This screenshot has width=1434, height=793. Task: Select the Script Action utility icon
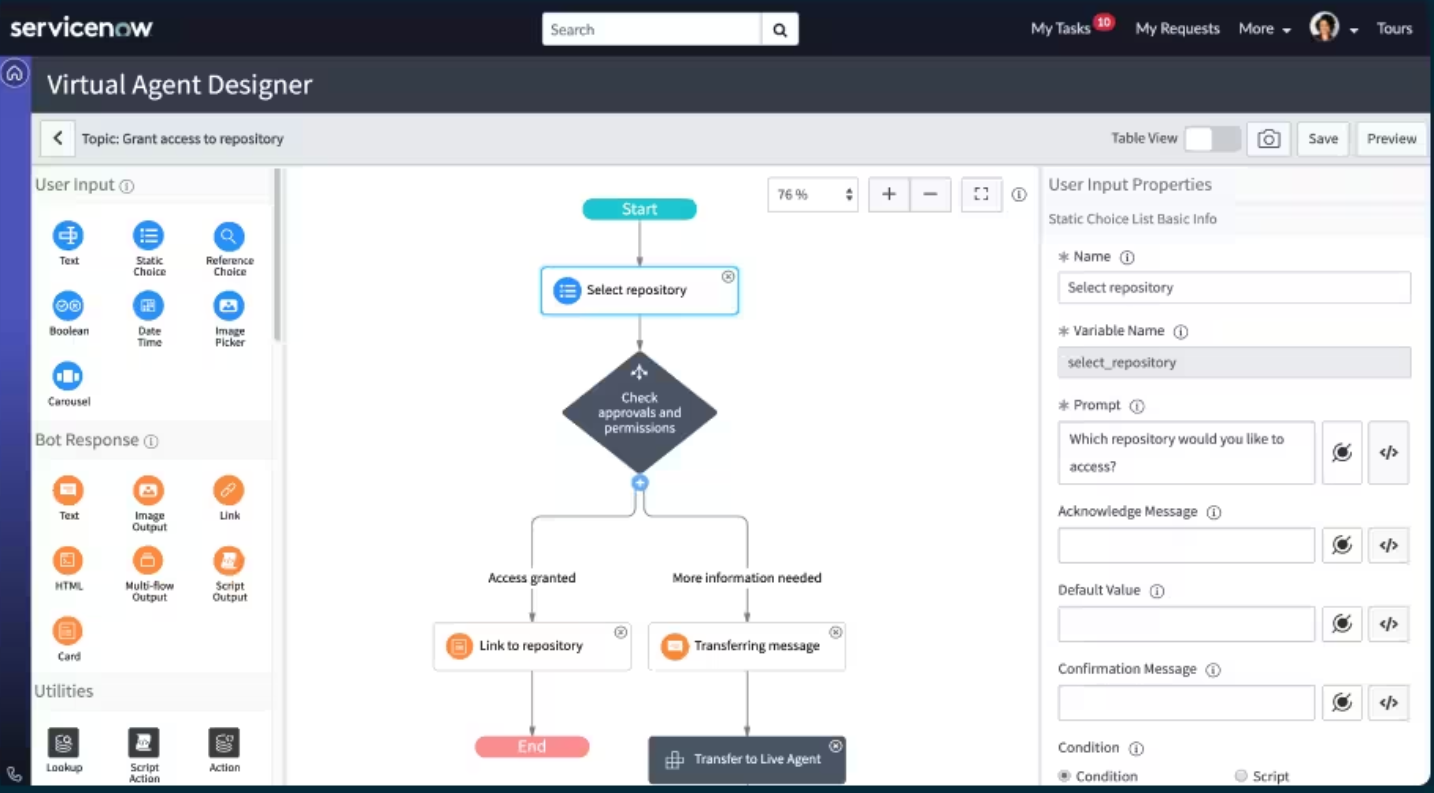coord(144,743)
